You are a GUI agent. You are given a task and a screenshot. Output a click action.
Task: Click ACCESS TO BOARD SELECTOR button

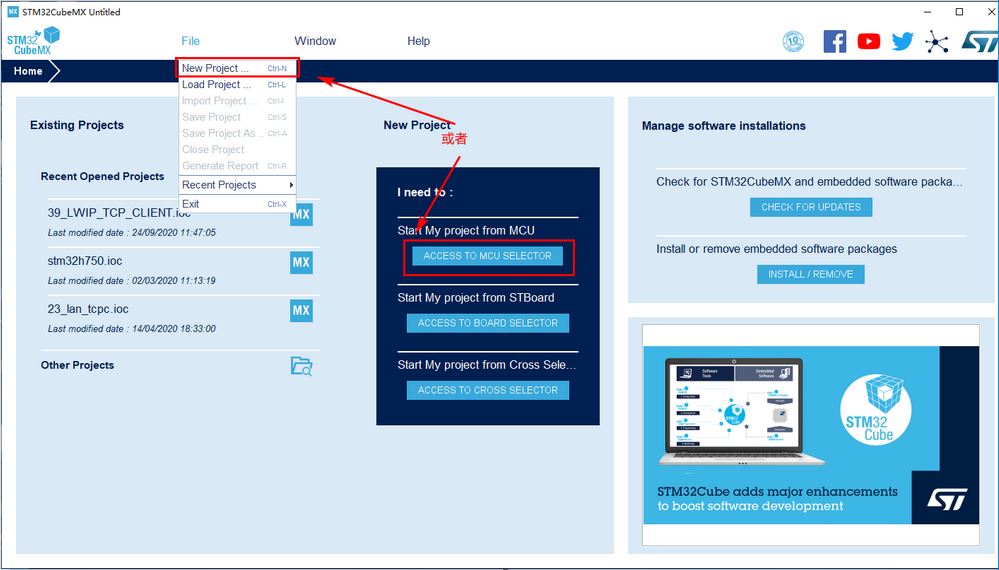pos(487,323)
